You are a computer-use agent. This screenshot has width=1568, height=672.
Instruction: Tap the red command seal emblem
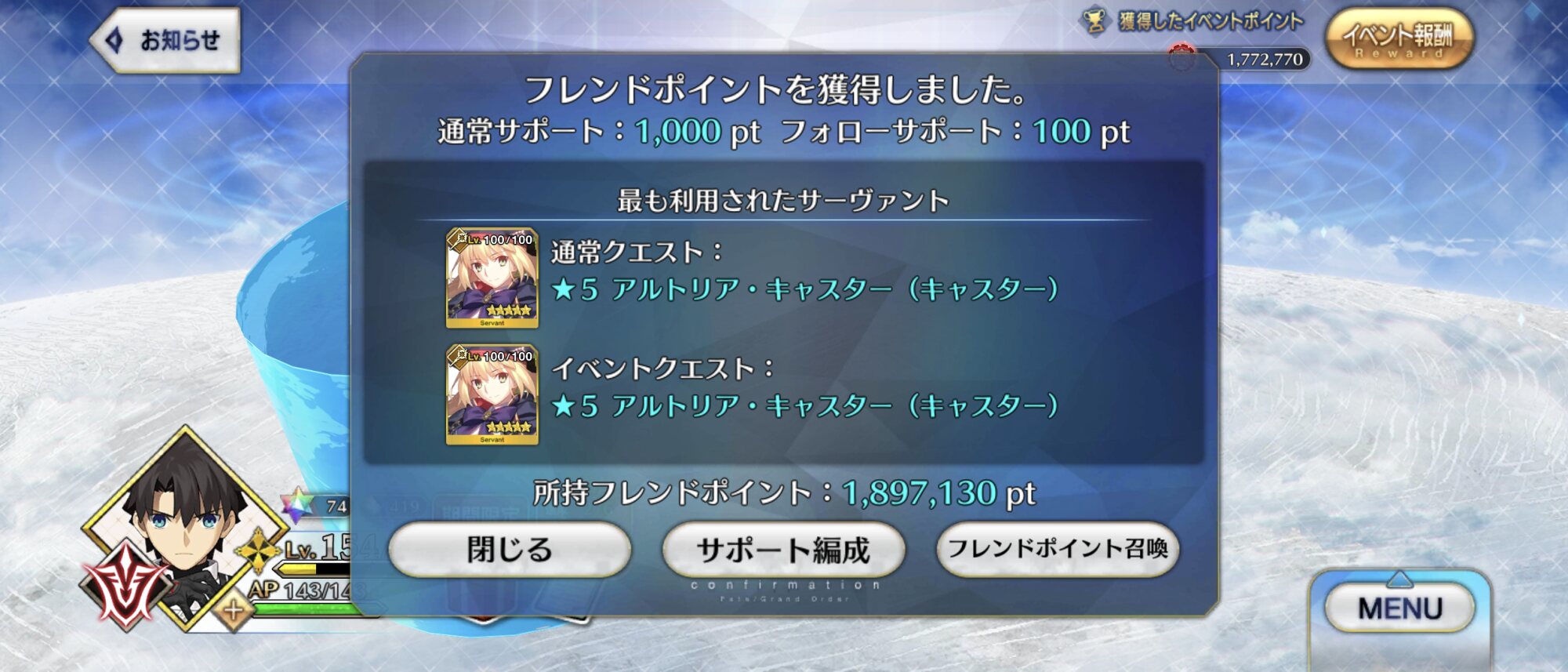pyautogui.click(x=125, y=584)
